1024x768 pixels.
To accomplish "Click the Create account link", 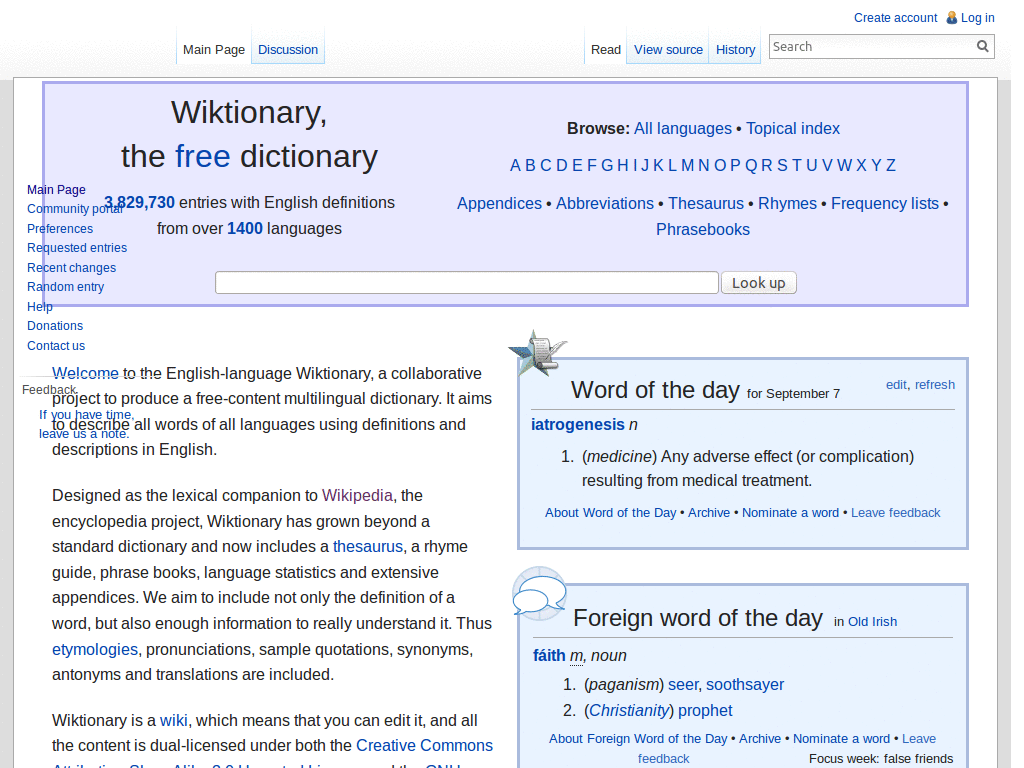I will coord(895,18).
